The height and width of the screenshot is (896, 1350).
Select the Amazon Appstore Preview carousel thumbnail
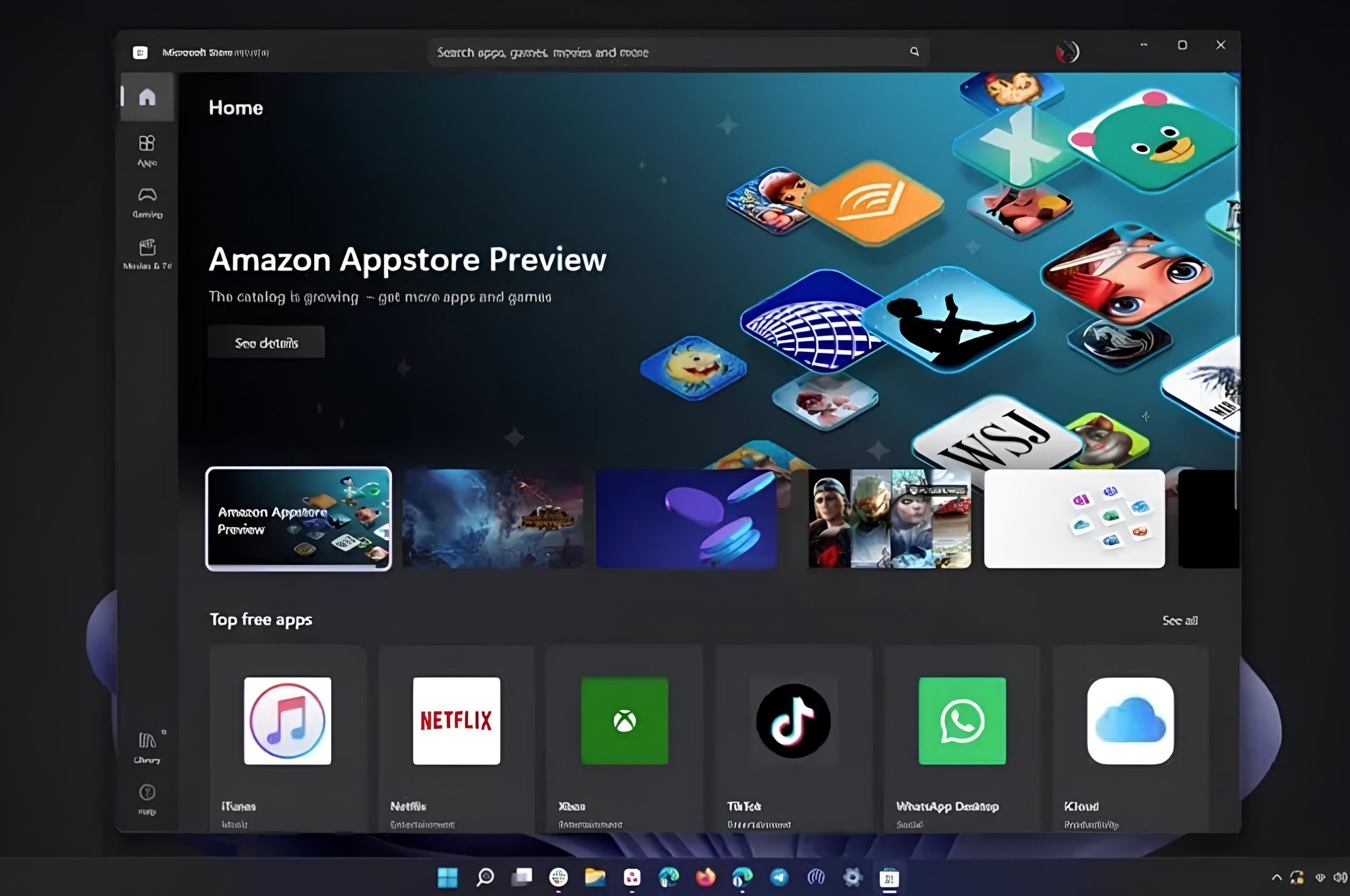(x=298, y=519)
